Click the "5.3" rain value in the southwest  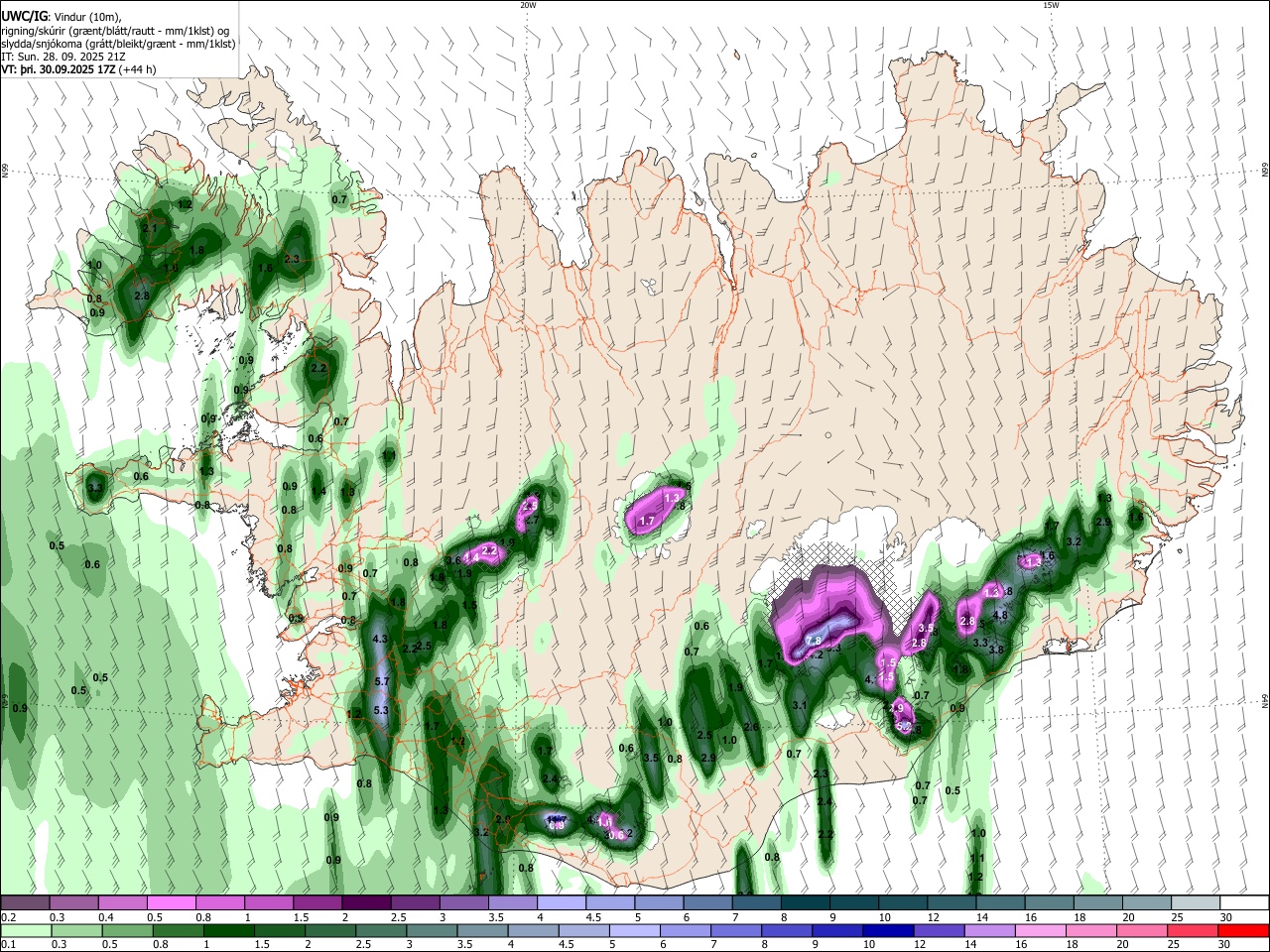pyautogui.click(x=380, y=711)
